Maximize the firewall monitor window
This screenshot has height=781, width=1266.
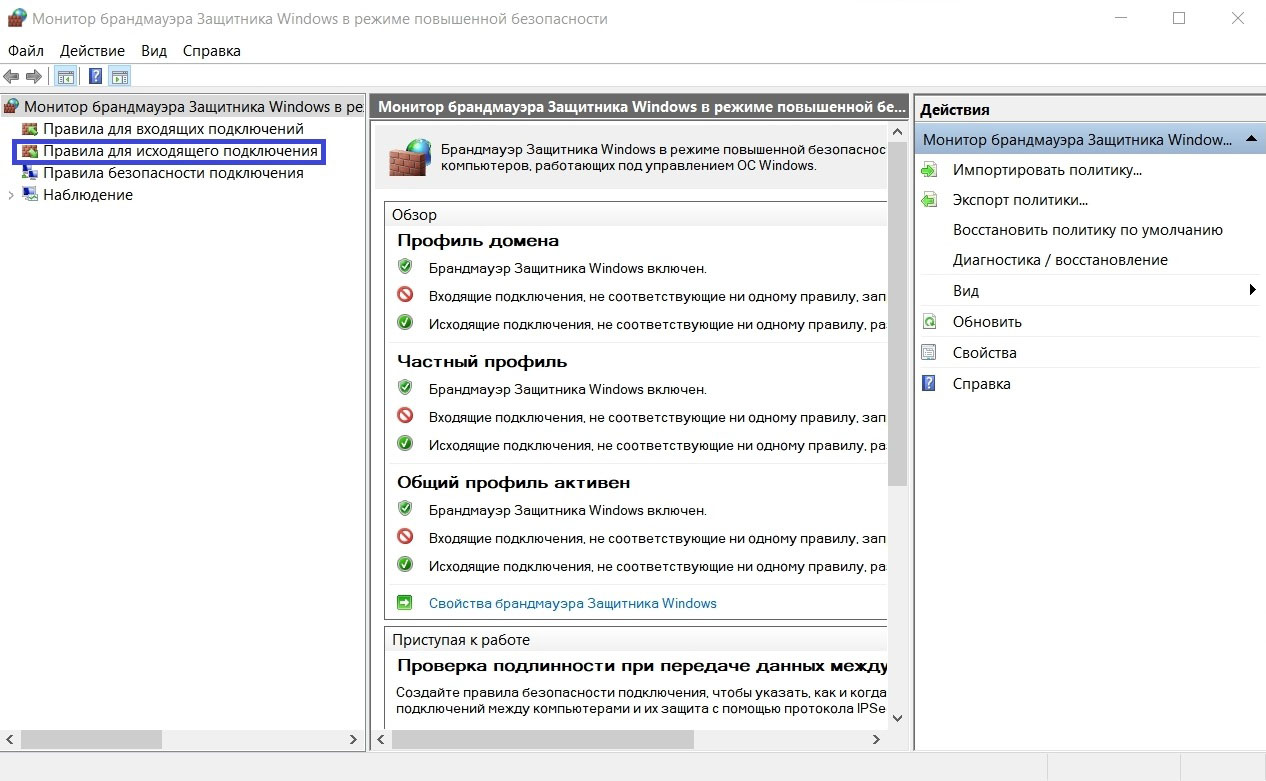(x=1179, y=18)
